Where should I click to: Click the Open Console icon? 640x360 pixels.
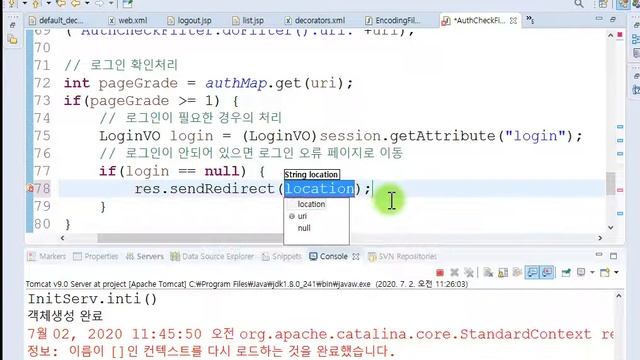pos(605,272)
